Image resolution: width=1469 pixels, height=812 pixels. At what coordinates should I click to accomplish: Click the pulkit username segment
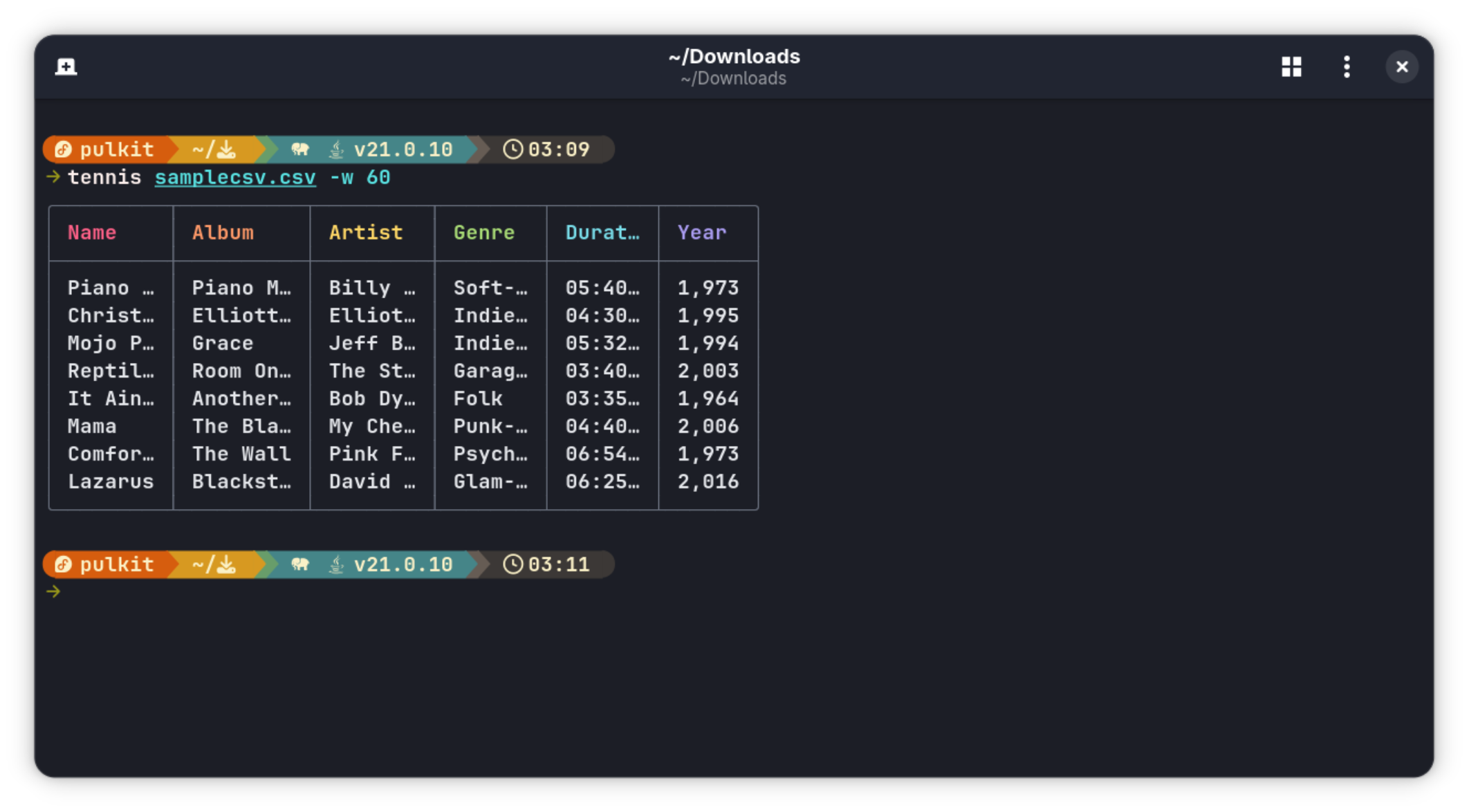pyautogui.click(x=116, y=149)
